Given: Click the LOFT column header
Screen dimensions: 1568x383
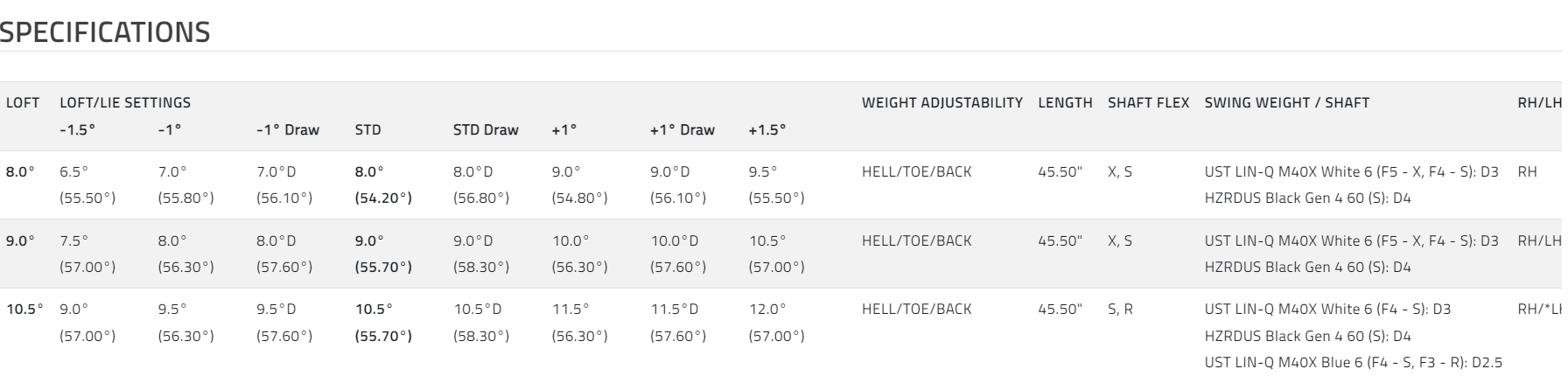Looking at the screenshot, I should (x=23, y=102).
